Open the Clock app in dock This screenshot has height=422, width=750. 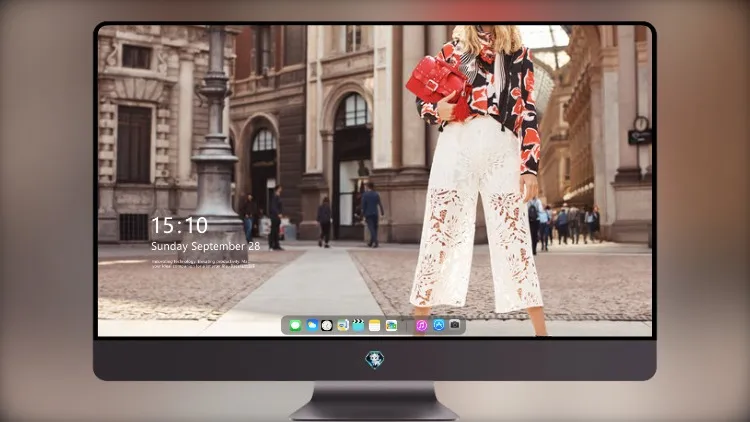(x=327, y=326)
